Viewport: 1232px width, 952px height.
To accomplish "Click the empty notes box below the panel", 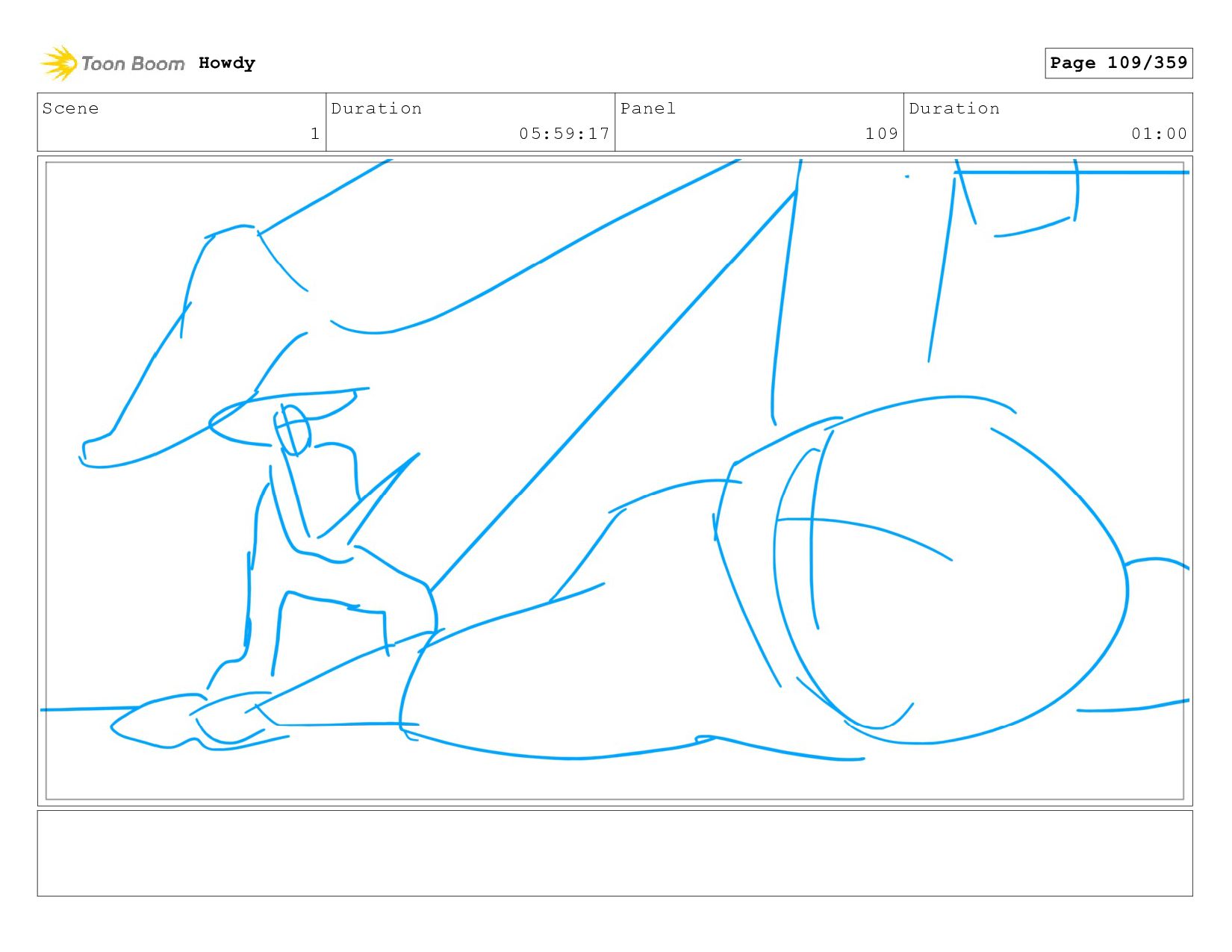I will 615,853.
